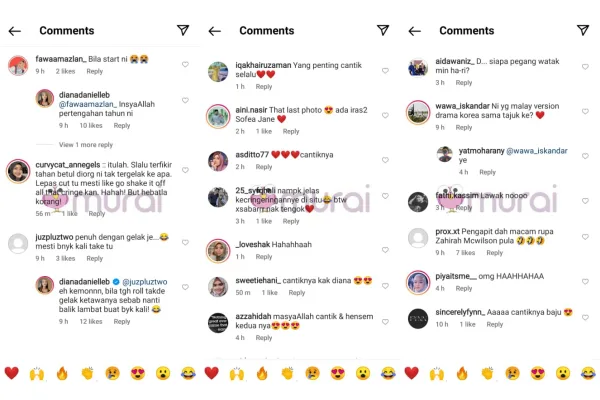Open the piyaitsme__ profile picture
The width and height of the screenshot is (600, 400).
pos(418,282)
